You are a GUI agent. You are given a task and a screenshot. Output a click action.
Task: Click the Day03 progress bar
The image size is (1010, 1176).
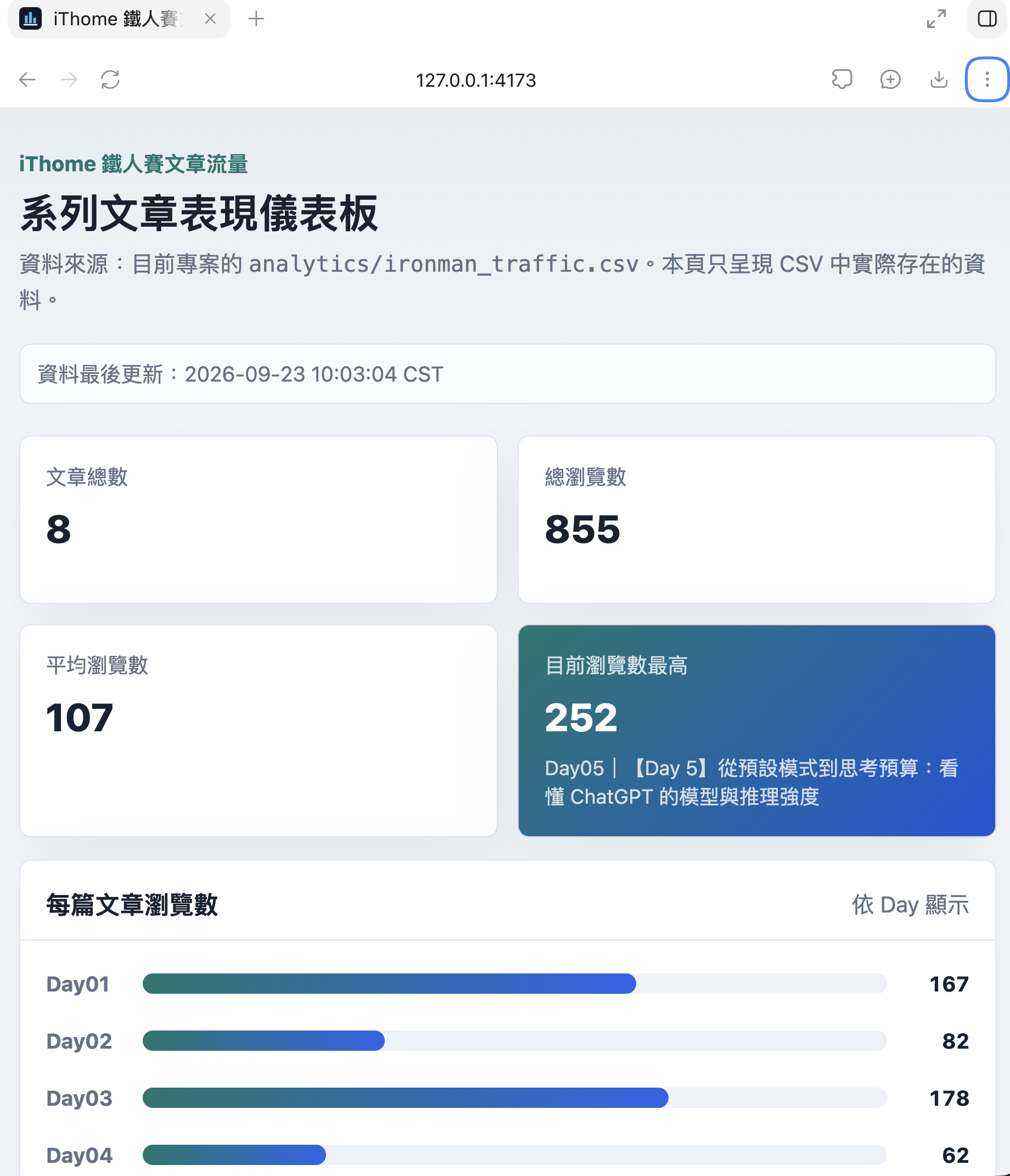[515, 1097]
